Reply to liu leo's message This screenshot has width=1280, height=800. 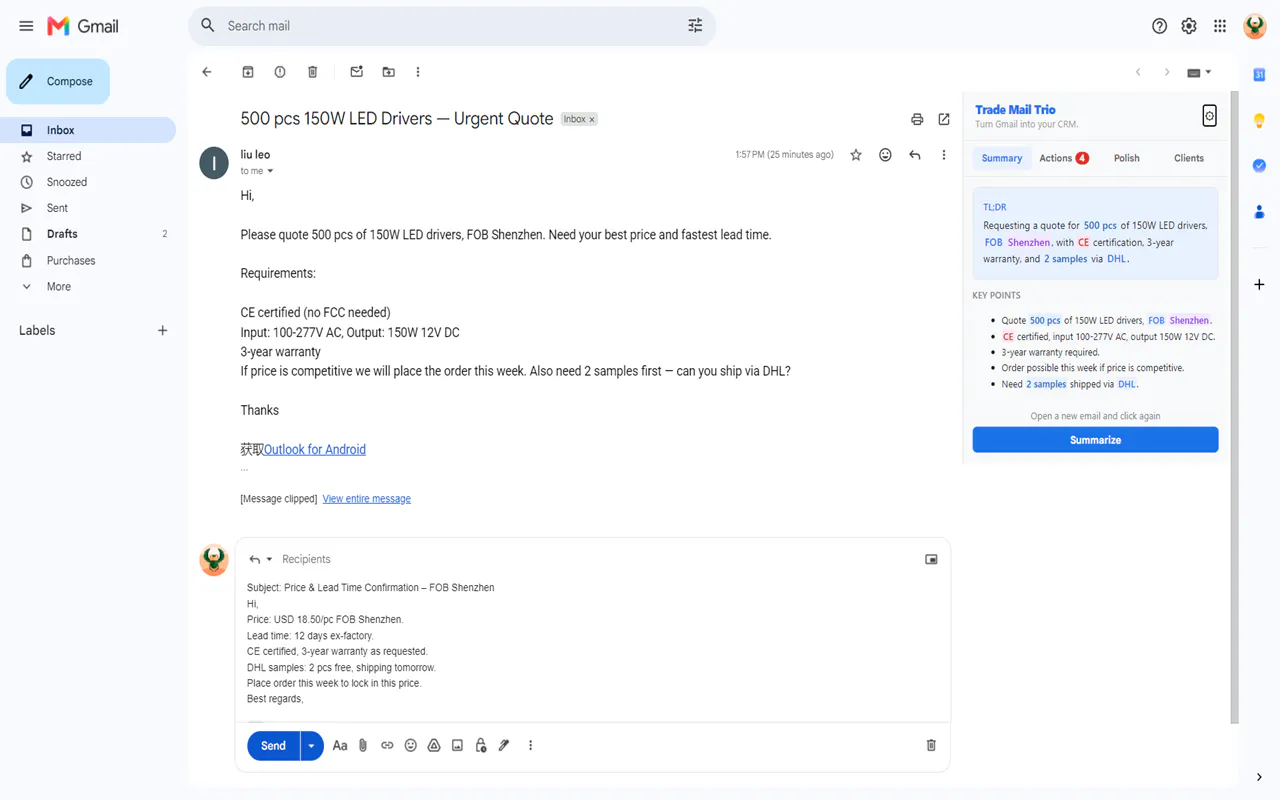[914, 155]
